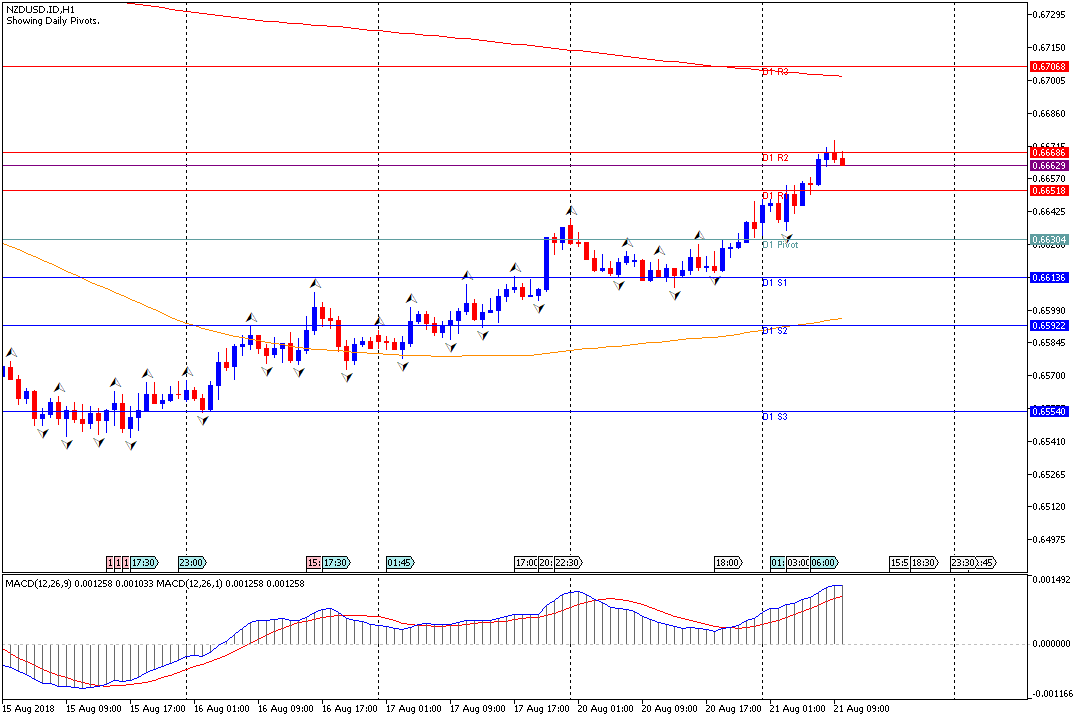The width and height of the screenshot is (1080, 720).
Task: Select the D1 S2 support label
Action: (x=775, y=331)
